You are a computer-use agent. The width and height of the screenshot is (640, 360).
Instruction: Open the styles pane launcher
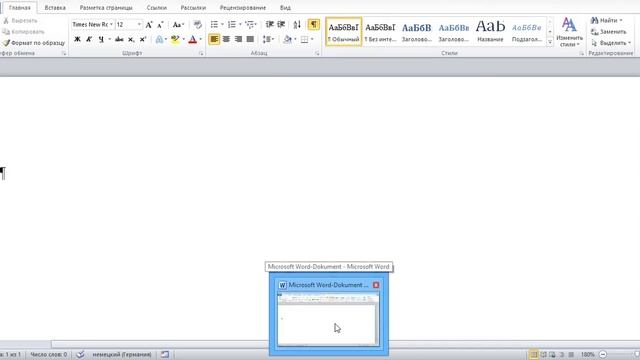tap(582, 53)
